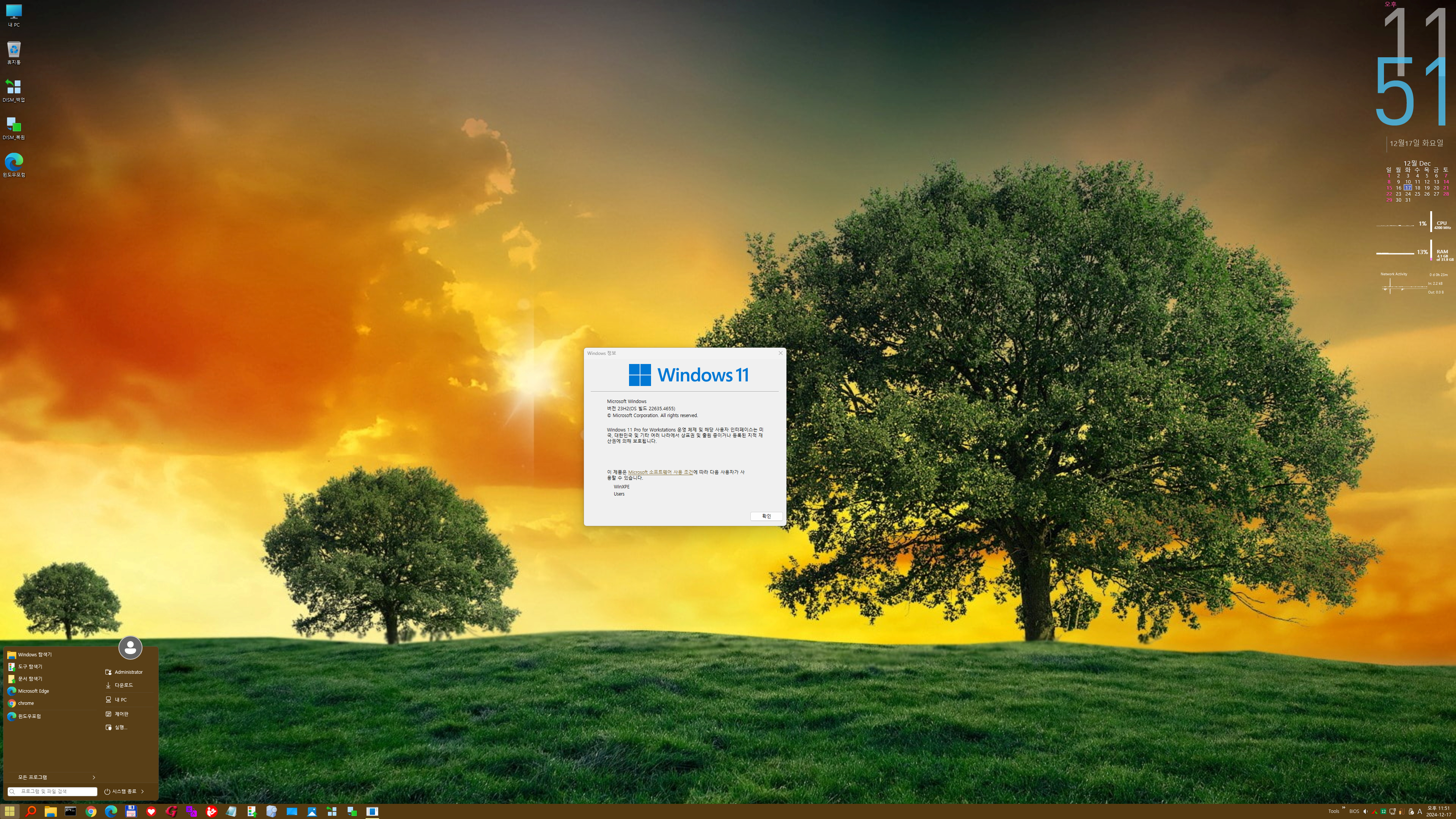The width and height of the screenshot is (1456, 819).
Task: Click the user avatar in Start menu
Action: coord(130,648)
